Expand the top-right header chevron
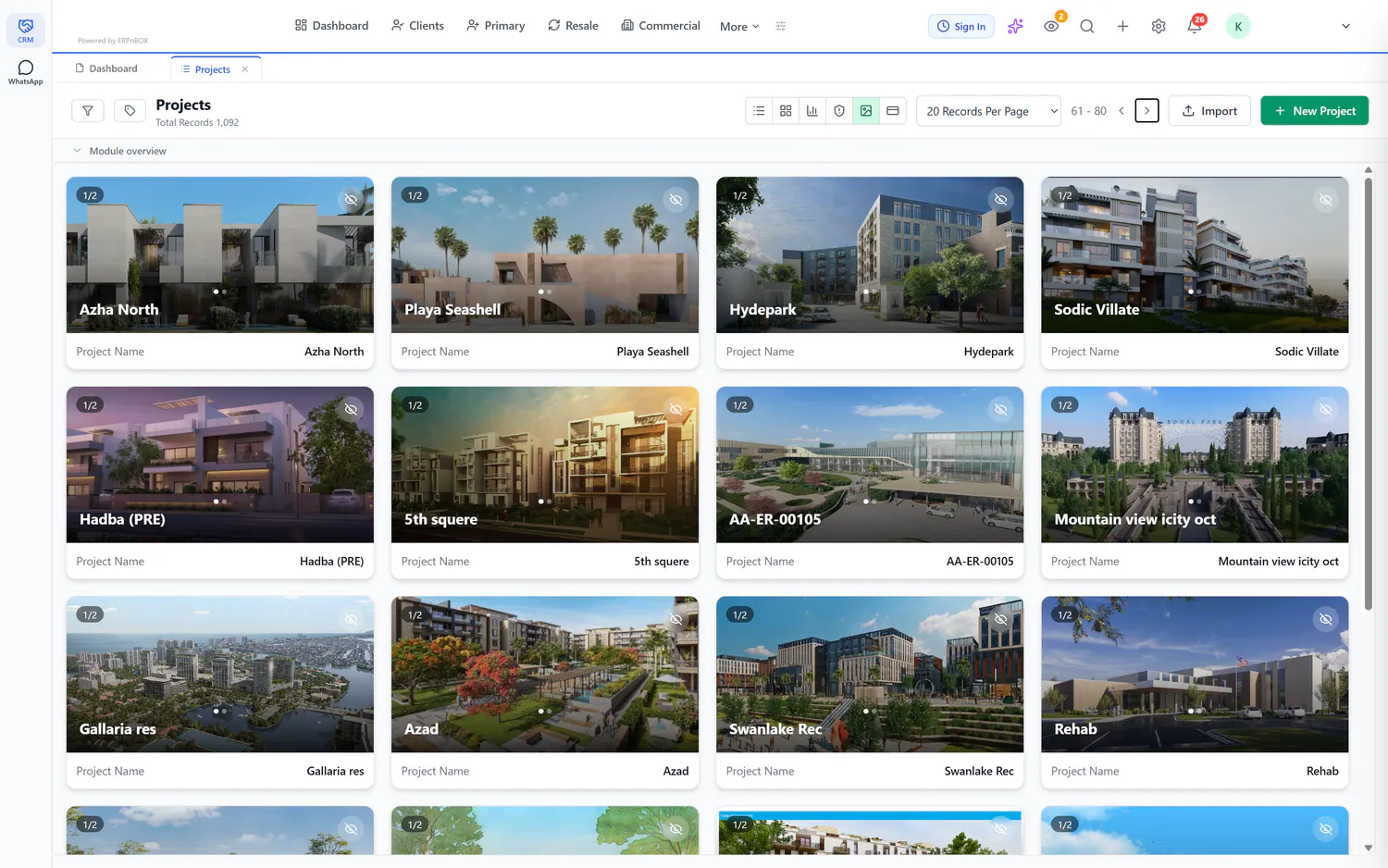This screenshot has height=868, width=1388. (x=1346, y=26)
